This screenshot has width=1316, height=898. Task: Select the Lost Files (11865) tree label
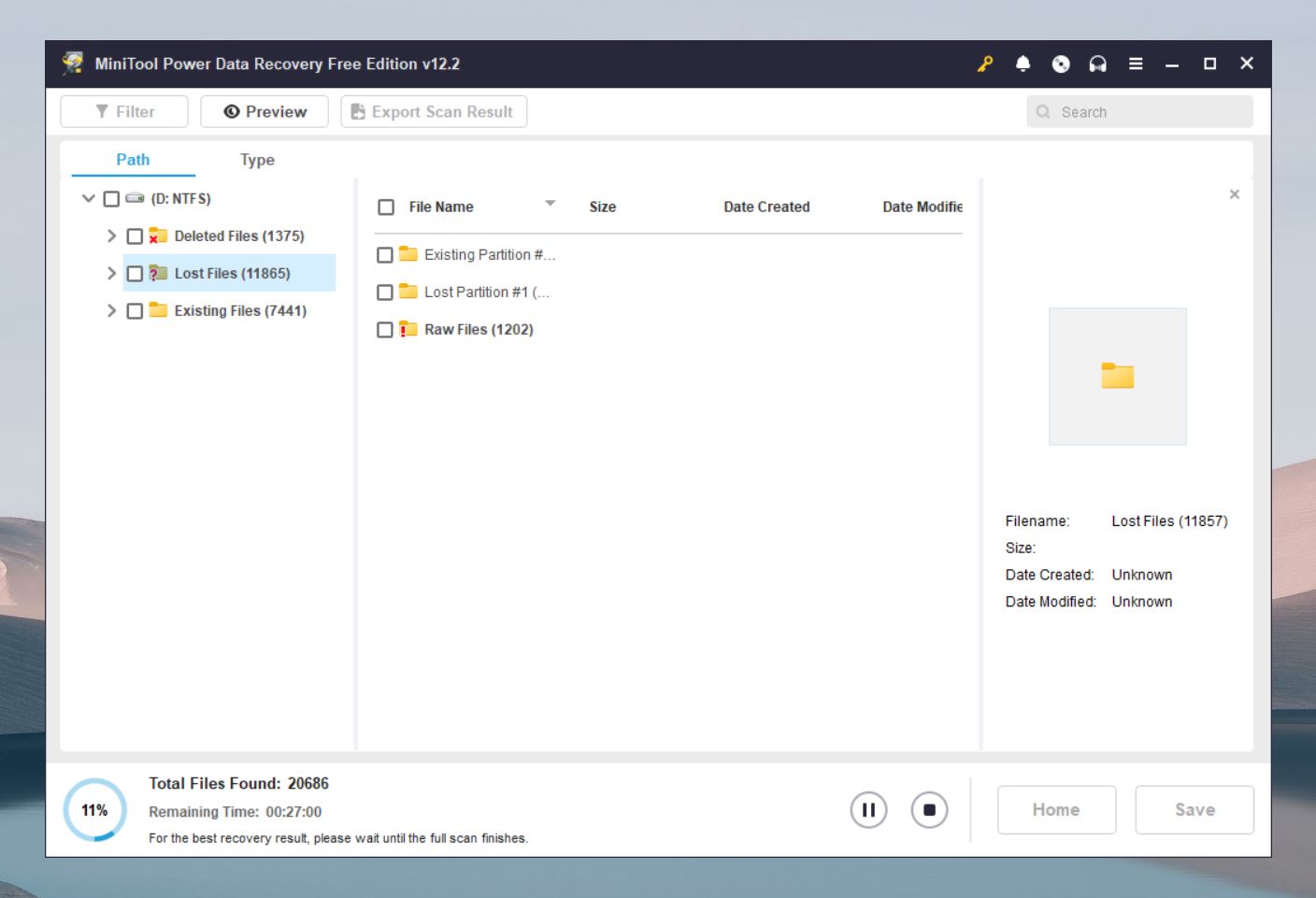pos(232,274)
